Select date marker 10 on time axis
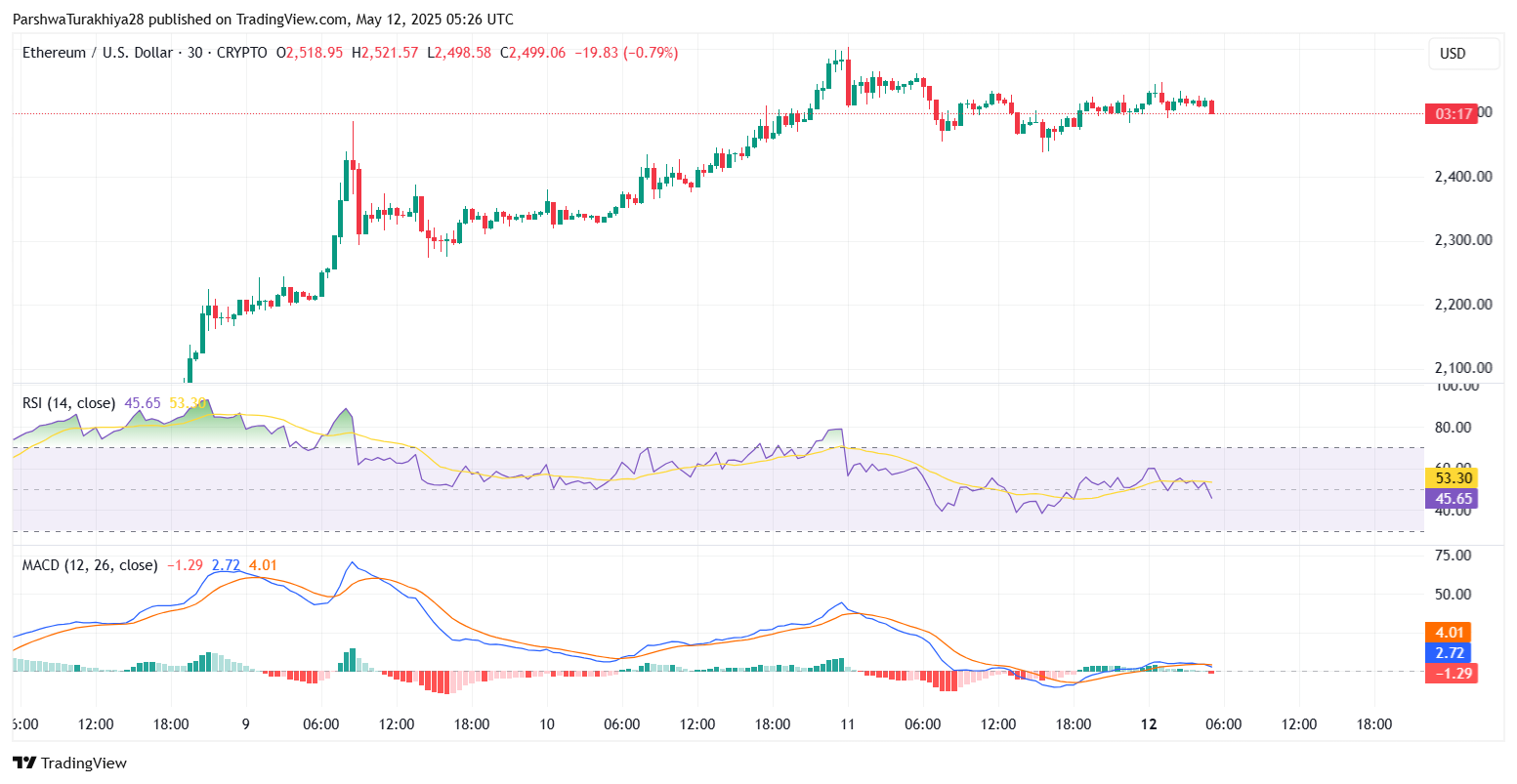The height and width of the screenshot is (784, 1517). [546, 724]
